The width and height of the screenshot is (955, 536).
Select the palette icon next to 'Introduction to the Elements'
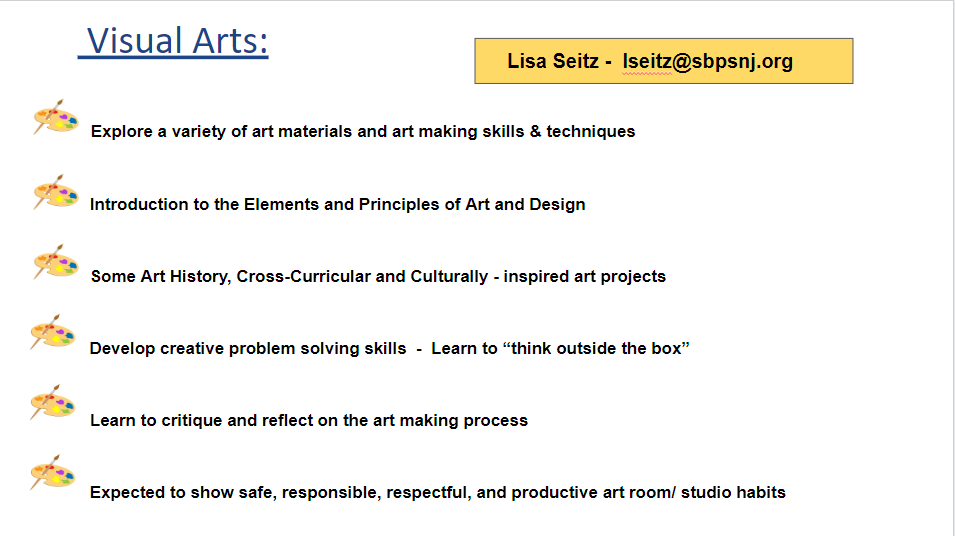[55, 192]
